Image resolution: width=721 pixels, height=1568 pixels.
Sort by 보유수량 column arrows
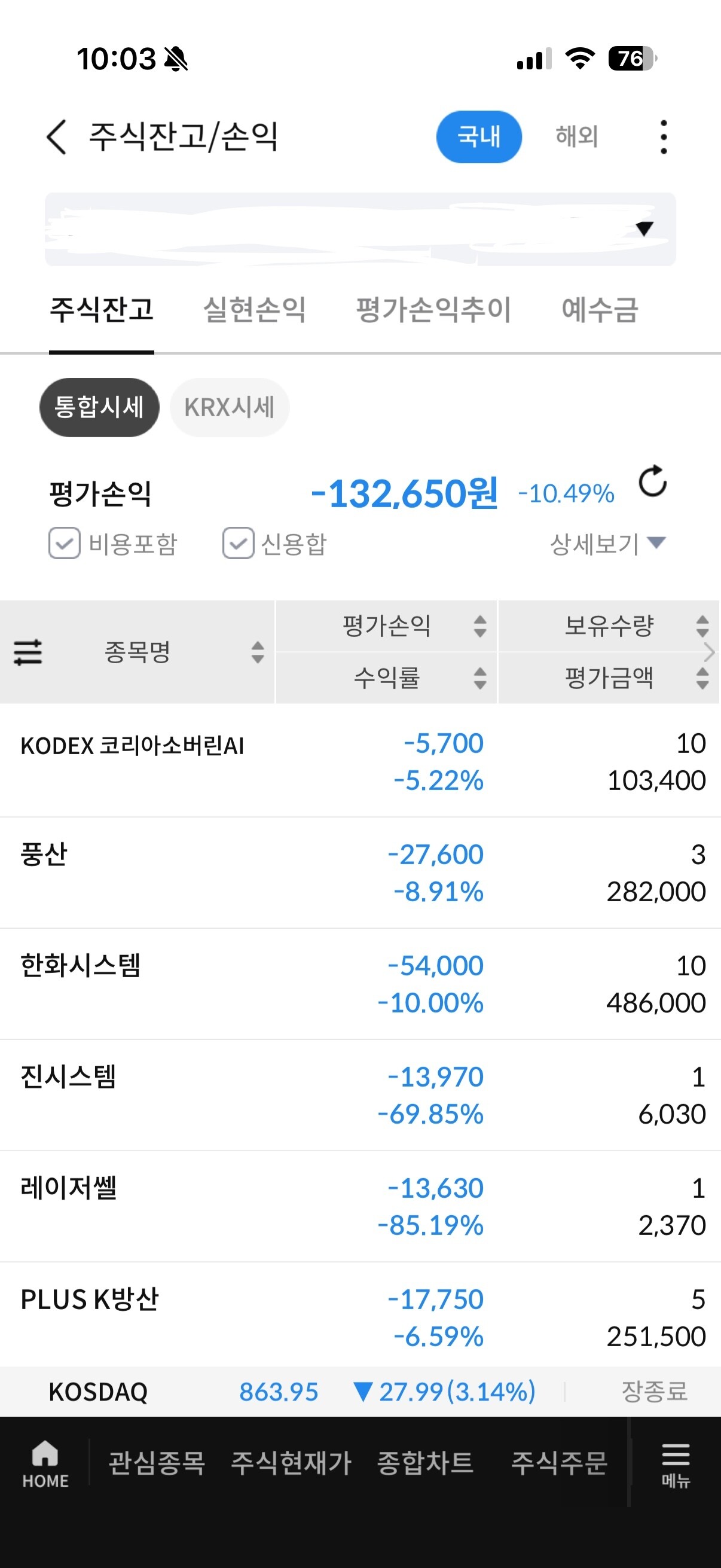pyautogui.click(x=702, y=626)
